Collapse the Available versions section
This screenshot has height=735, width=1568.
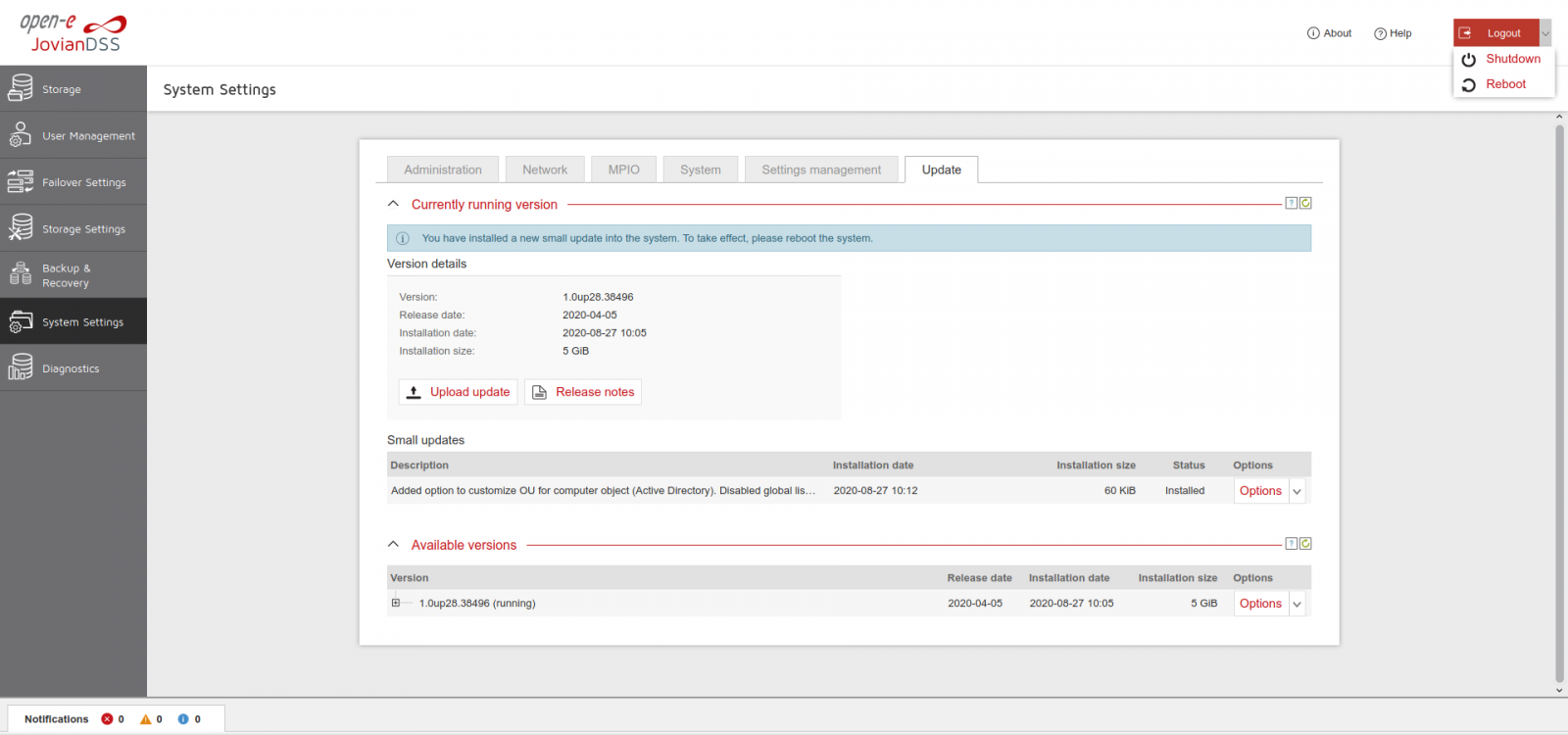pyautogui.click(x=394, y=544)
